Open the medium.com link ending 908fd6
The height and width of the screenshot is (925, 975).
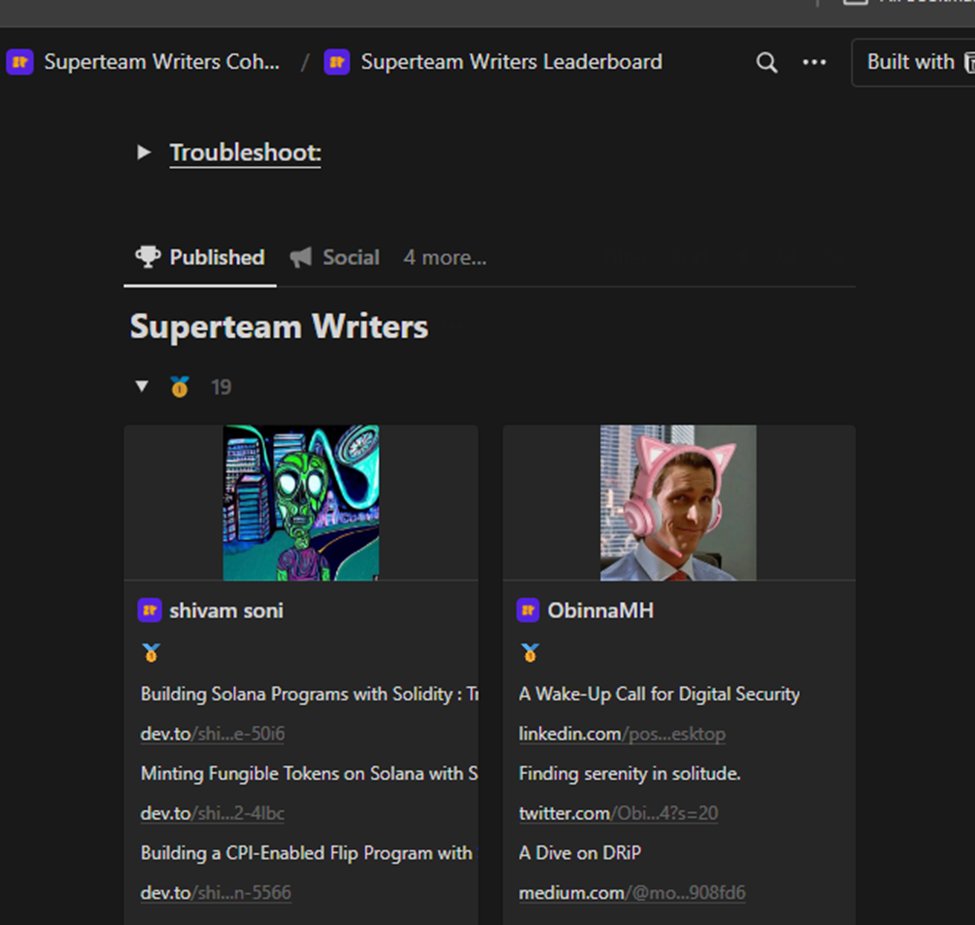point(632,893)
